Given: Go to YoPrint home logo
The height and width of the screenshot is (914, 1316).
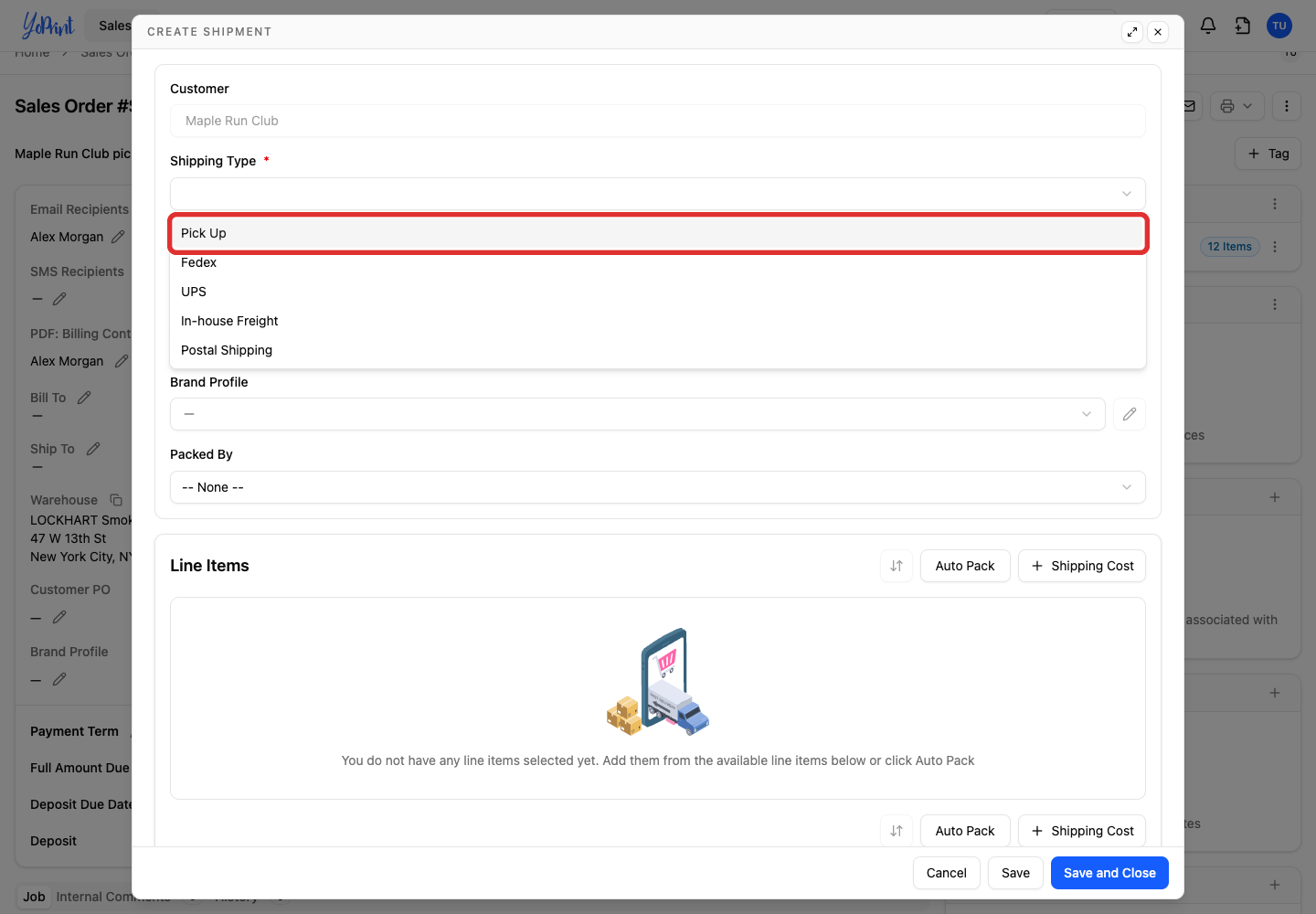Looking at the screenshot, I should (48, 26).
